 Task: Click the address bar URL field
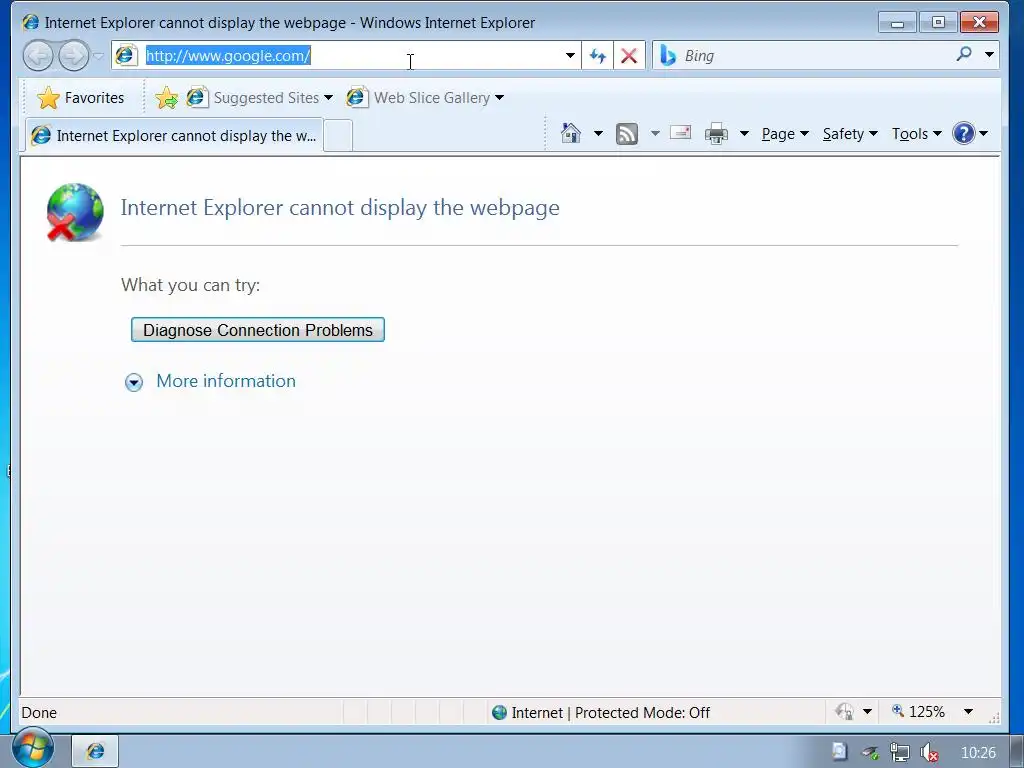(353, 56)
